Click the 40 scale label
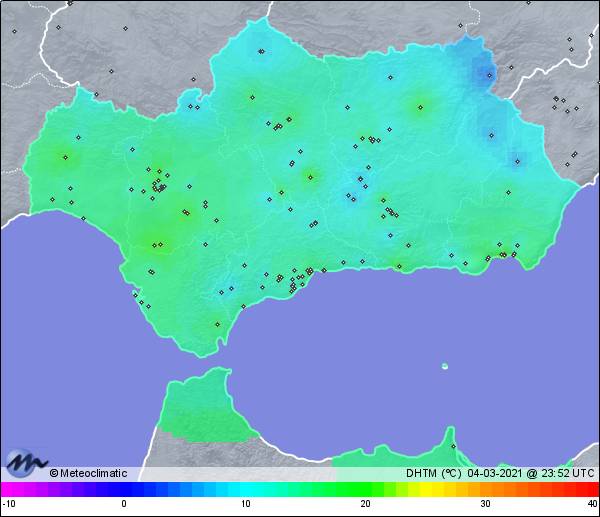The width and height of the screenshot is (600, 517). coord(592,504)
